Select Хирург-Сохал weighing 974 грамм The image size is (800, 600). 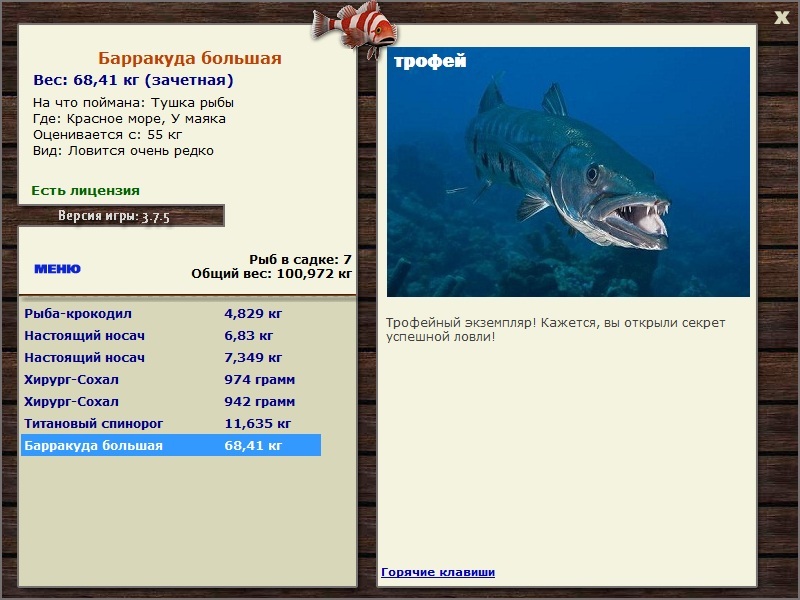coord(171,380)
